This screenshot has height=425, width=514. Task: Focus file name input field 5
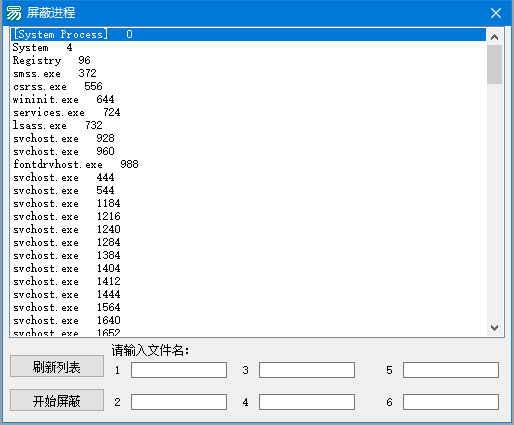[x=451, y=370]
